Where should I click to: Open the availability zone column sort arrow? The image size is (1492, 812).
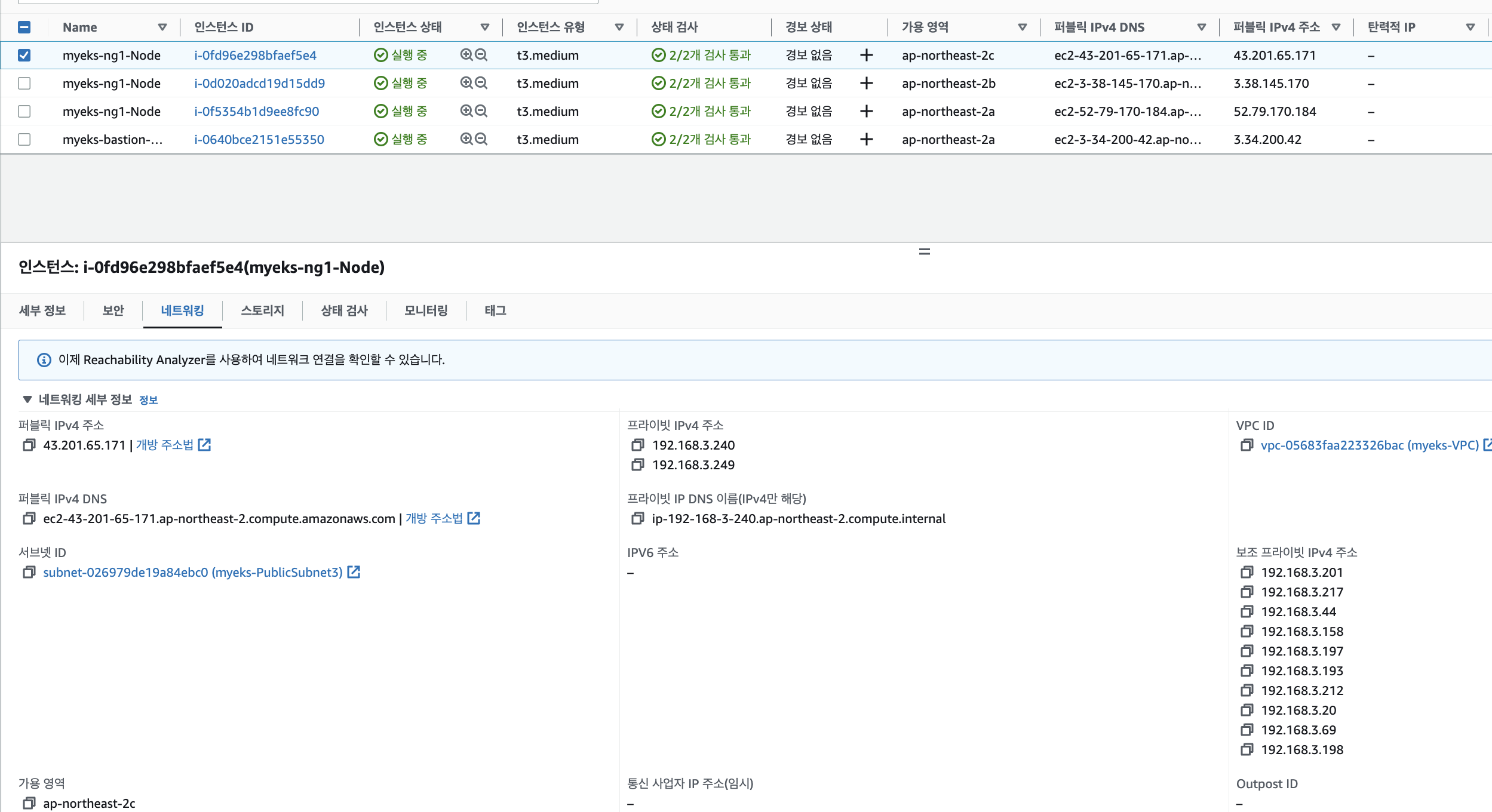click(1022, 27)
